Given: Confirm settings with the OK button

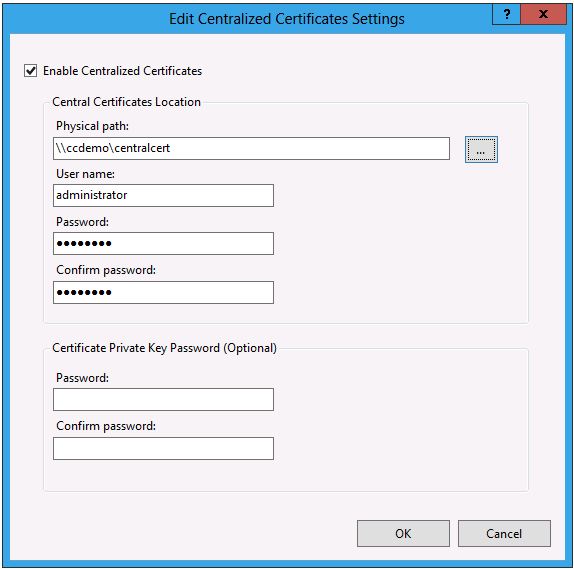Looking at the screenshot, I should (403, 533).
